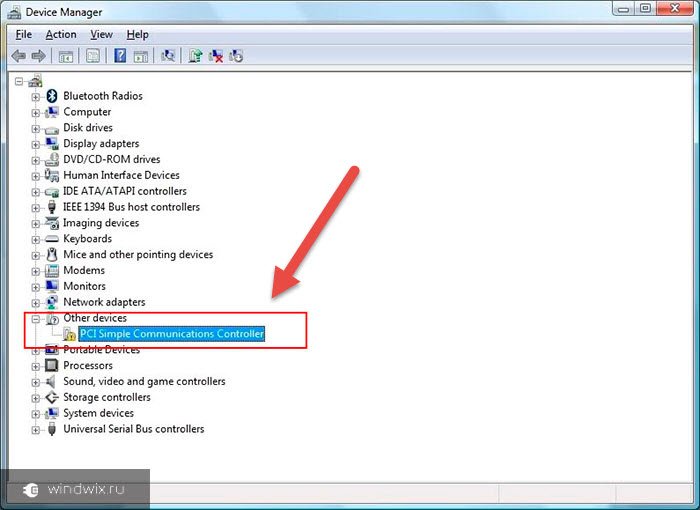Select the Storage controllers label
This screenshot has width=700, height=510.
(107, 397)
